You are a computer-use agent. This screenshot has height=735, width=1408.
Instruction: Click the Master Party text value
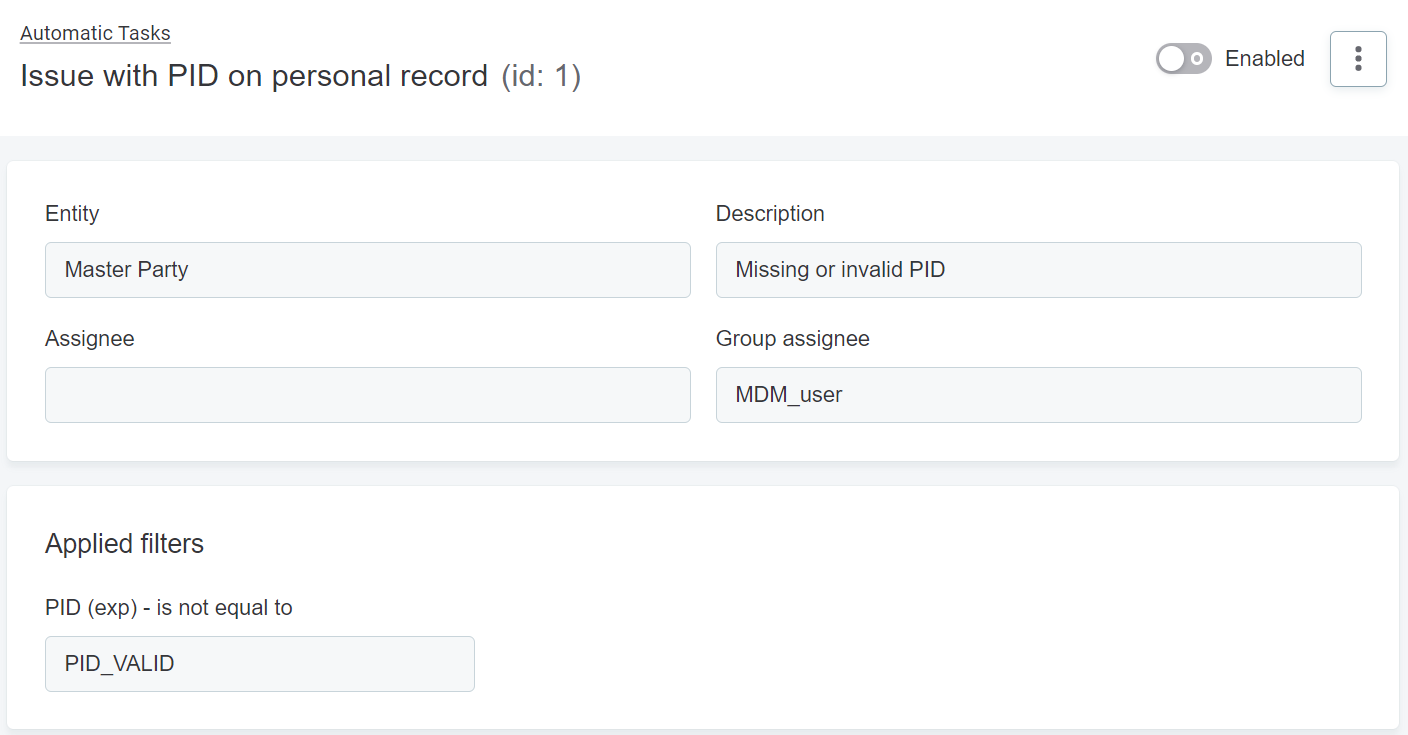click(x=126, y=270)
